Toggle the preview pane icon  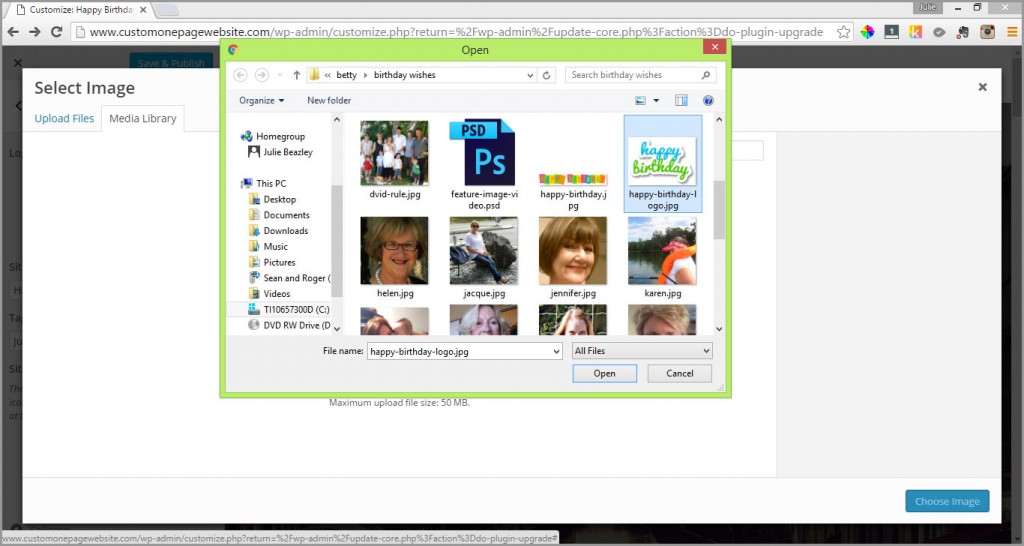681,101
